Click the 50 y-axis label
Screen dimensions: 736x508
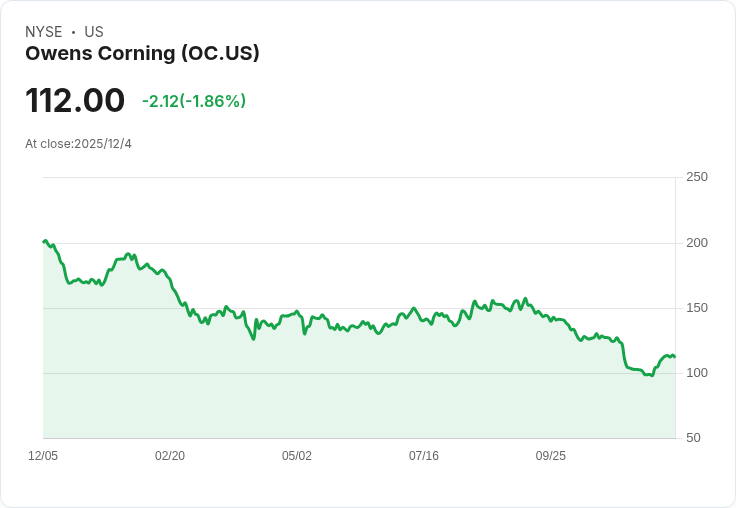(693, 438)
